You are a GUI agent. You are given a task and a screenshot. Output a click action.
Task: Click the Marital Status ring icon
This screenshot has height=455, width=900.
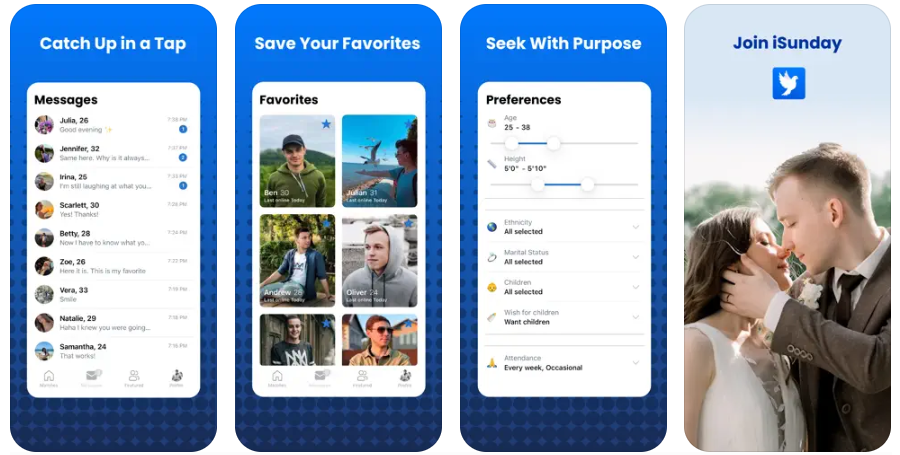pyautogui.click(x=492, y=257)
